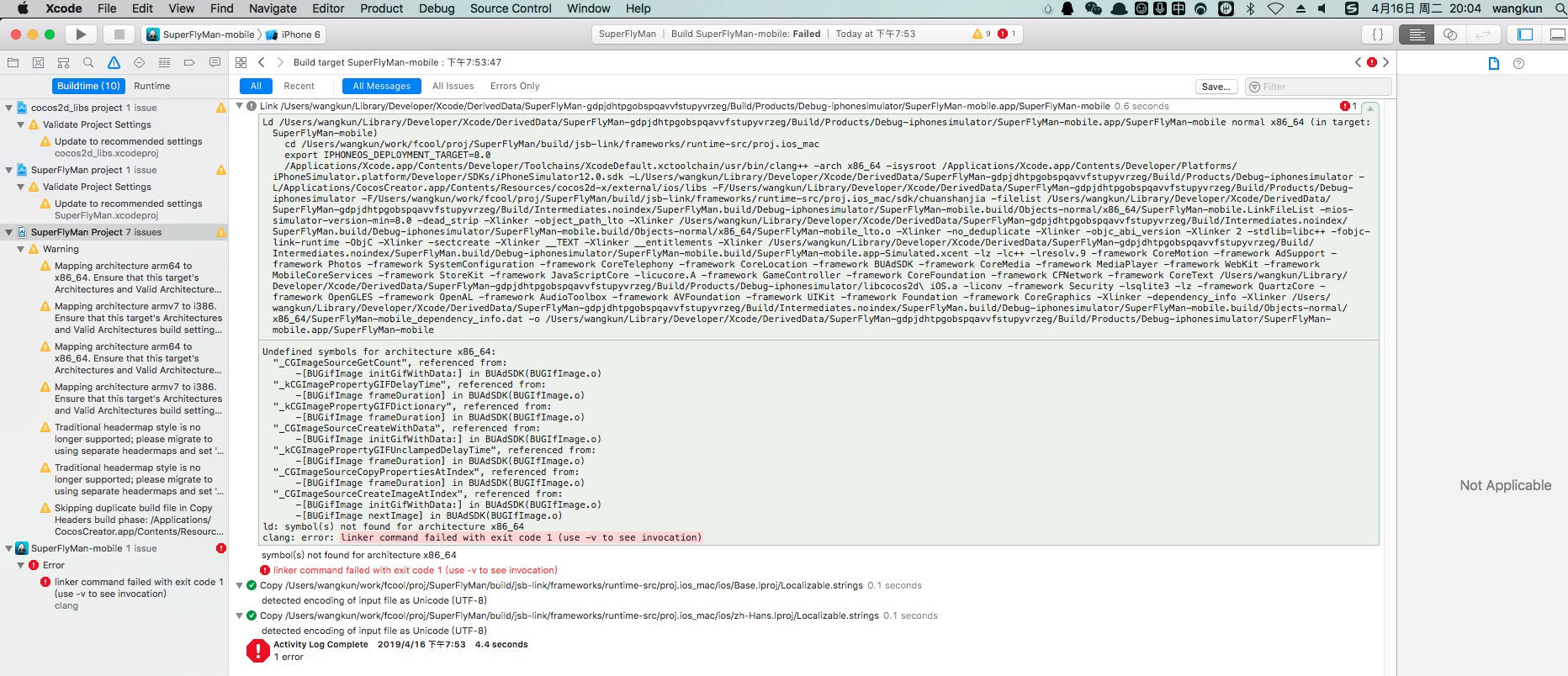Image resolution: width=1568 pixels, height=676 pixels.
Task: Collapse Validate Project Settings under cocos2d_libs
Action: (x=21, y=124)
